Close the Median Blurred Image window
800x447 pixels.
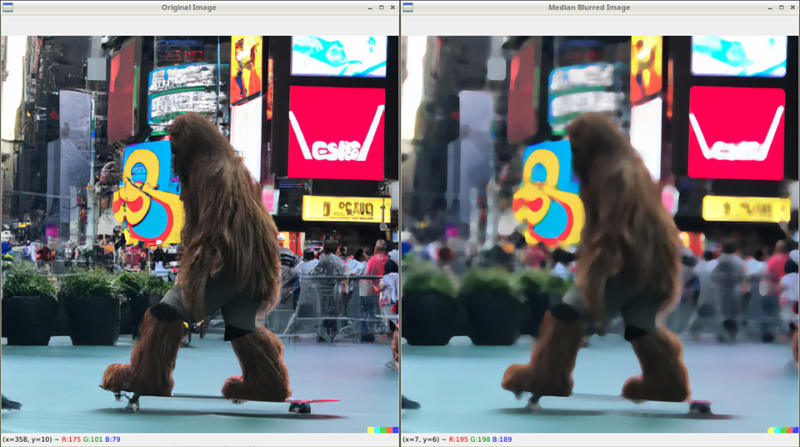[792, 8]
